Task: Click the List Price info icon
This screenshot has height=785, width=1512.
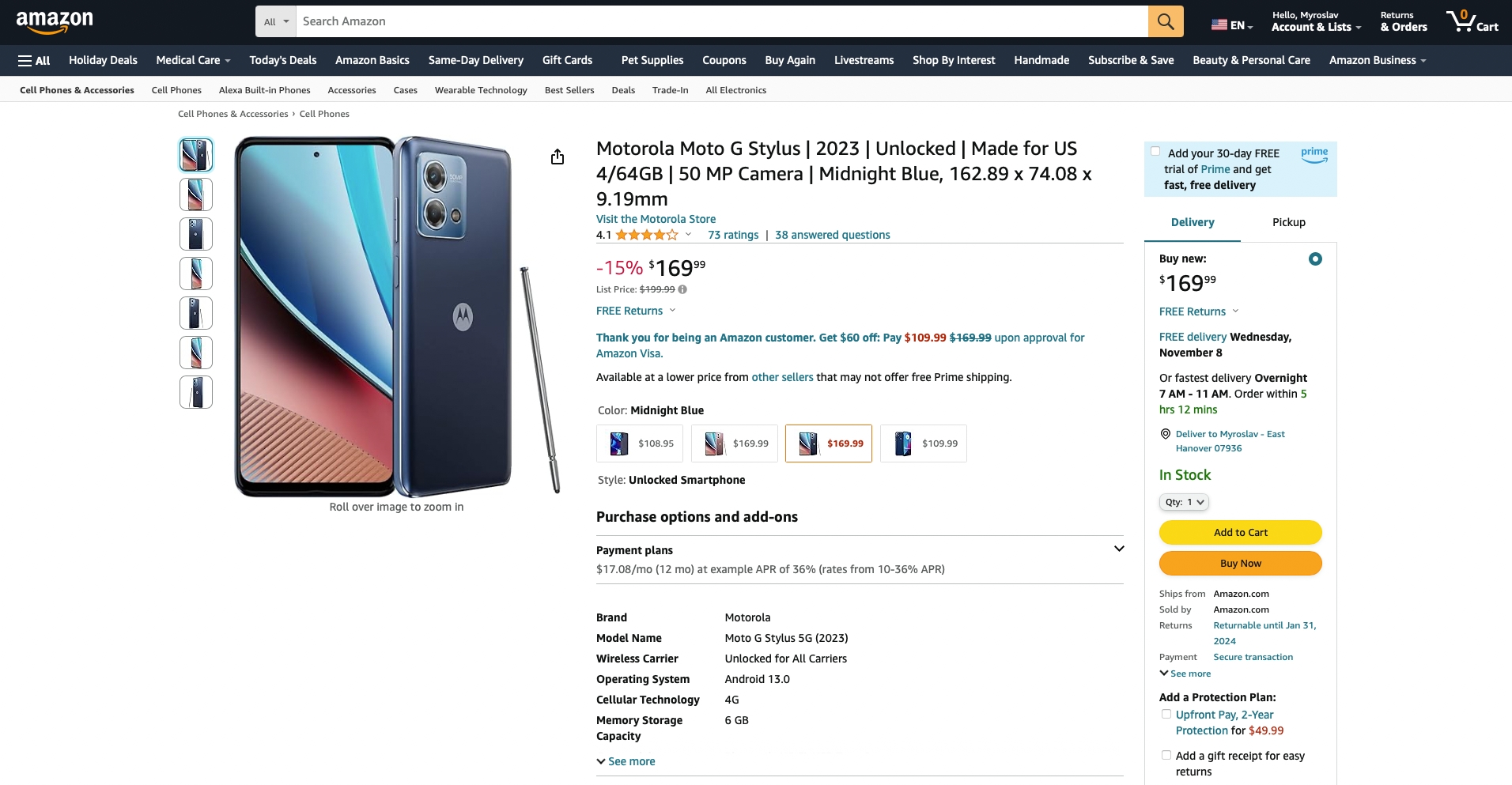Action: click(x=682, y=289)
